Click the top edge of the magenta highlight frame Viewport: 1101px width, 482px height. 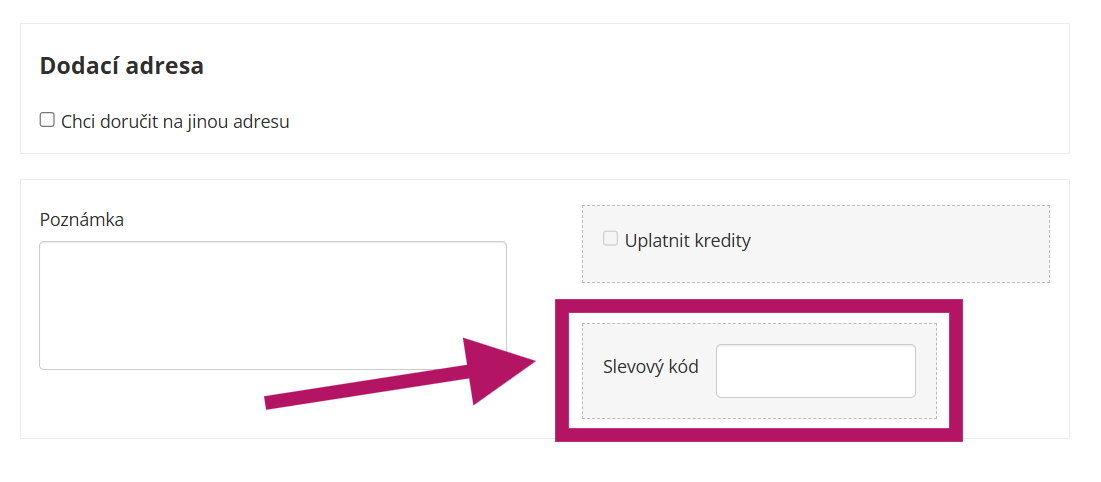point(758,306)
